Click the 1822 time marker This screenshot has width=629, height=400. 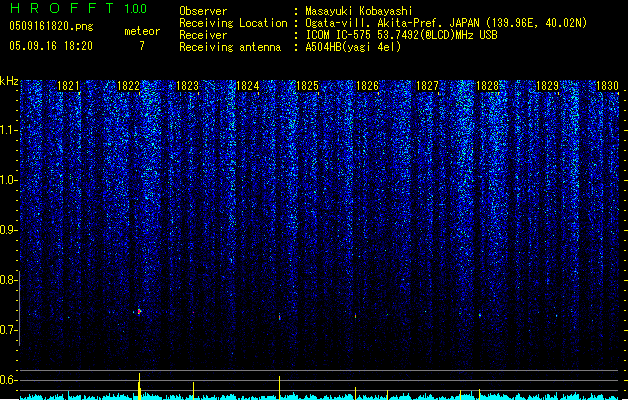128,86
